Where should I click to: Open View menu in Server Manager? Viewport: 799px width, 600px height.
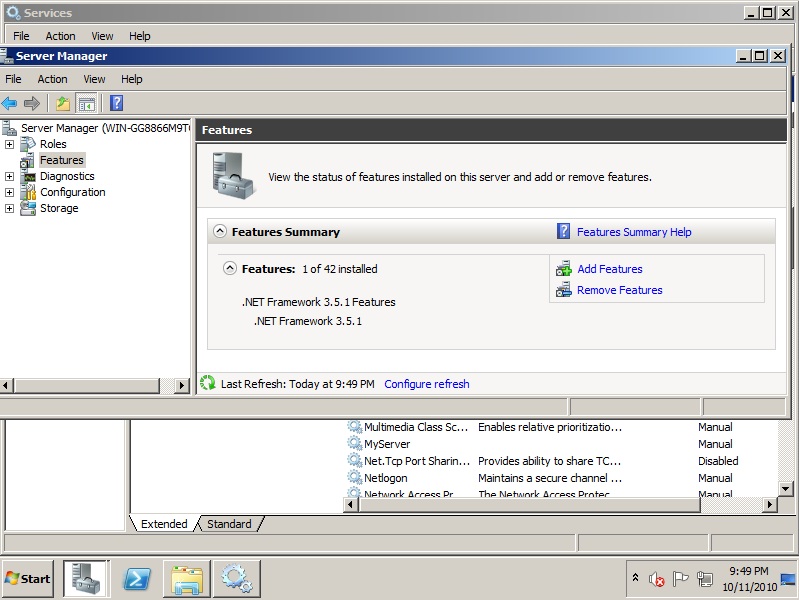[x=94, y=79]
